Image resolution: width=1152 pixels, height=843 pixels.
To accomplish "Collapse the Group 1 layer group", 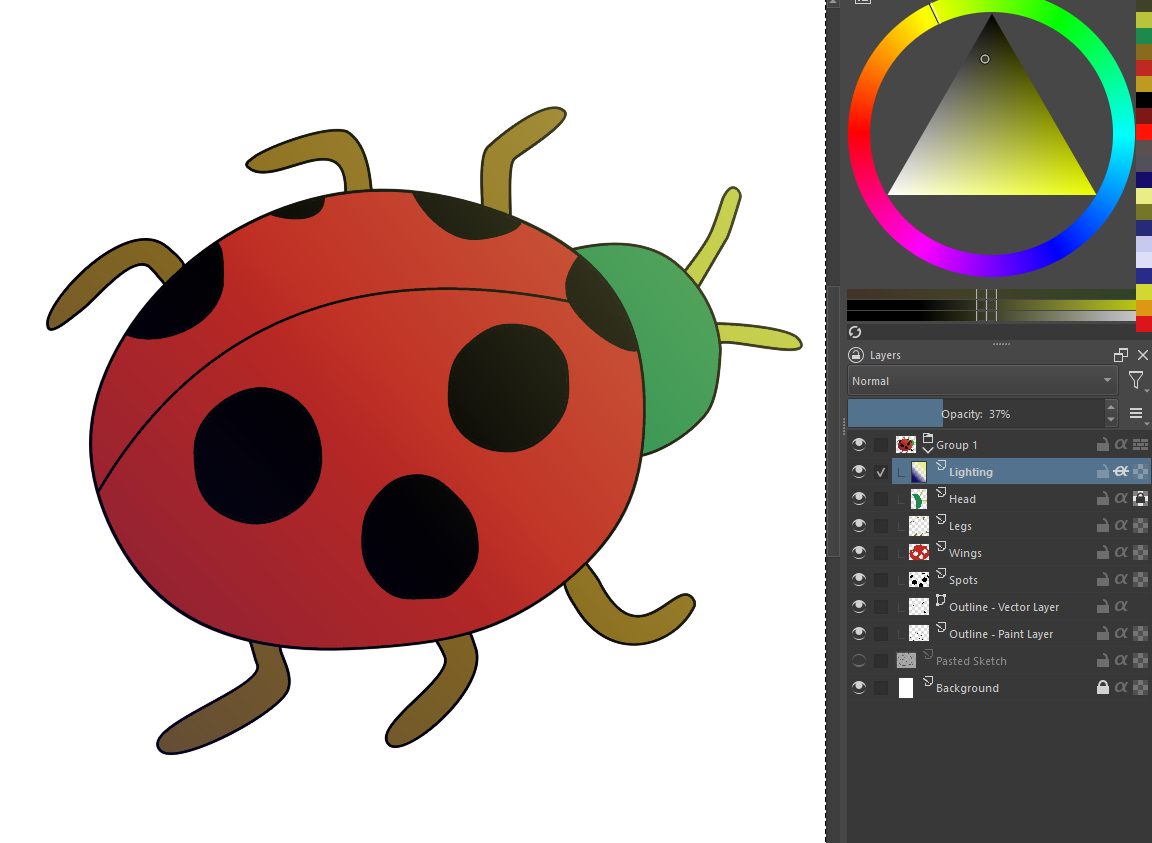I will tap(927, 450).
